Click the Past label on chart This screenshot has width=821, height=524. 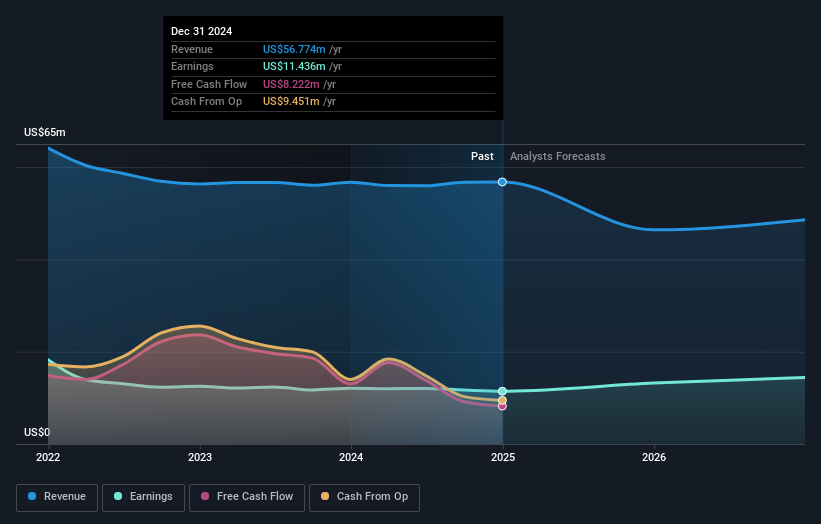[x=482, y=156]
